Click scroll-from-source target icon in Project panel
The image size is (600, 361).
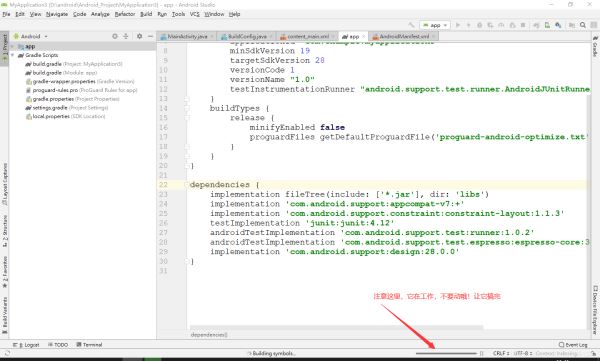[x=115, y=36]
